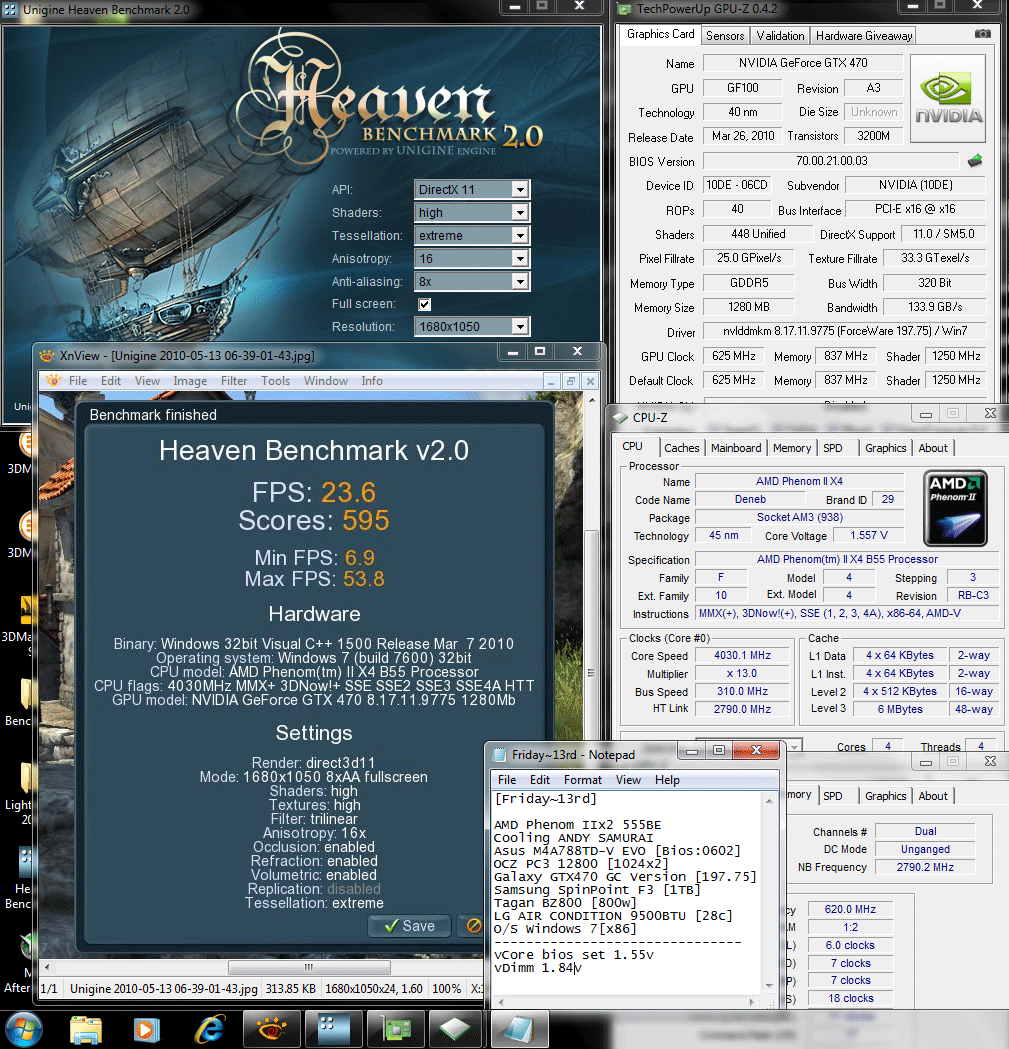
Task: Open the Anisotropy dropdown set to 16
Action: (472, 258)
